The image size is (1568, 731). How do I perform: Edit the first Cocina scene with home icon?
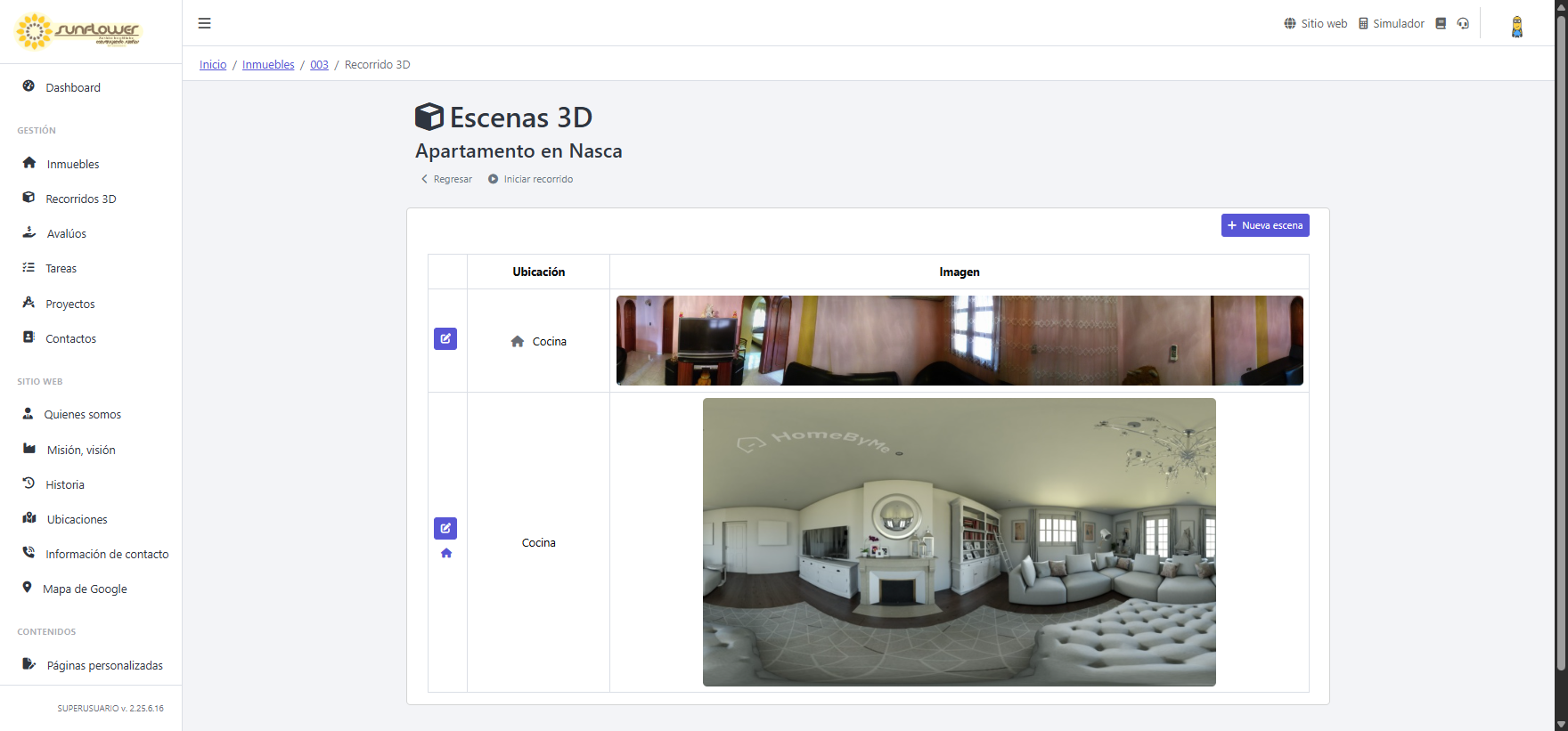(x=445, y=338)
